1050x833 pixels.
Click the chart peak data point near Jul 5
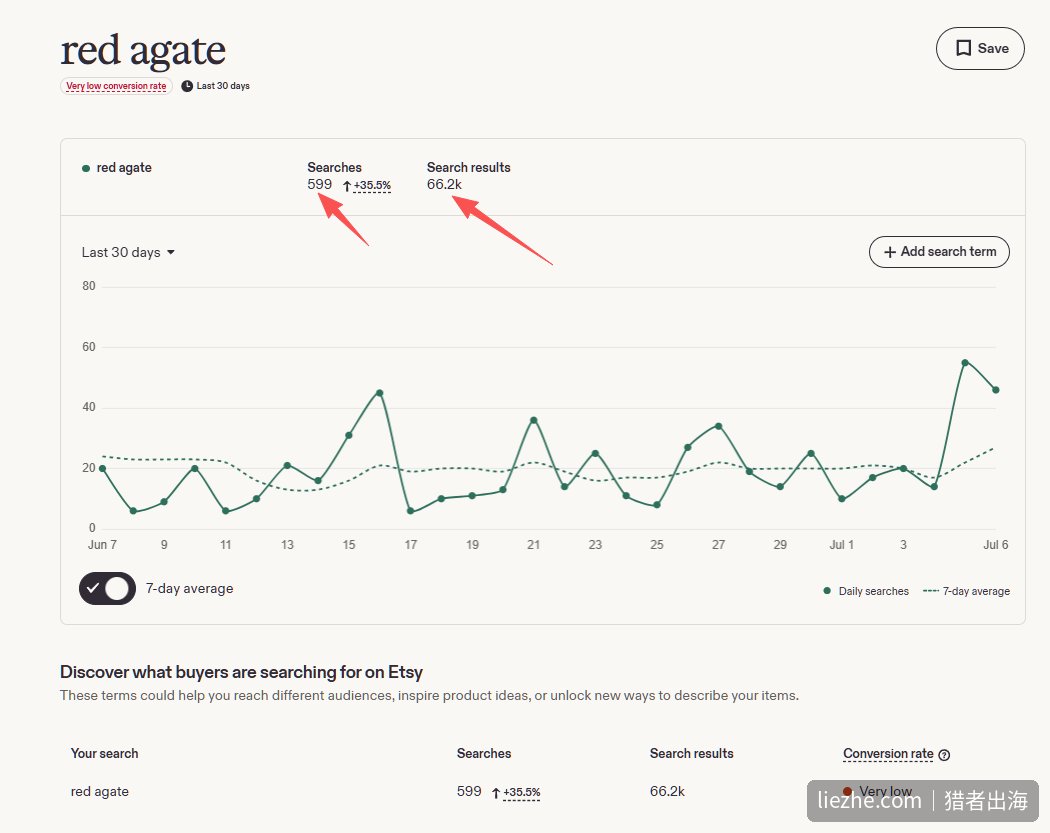pyautogui.click(x=965, y=362)
